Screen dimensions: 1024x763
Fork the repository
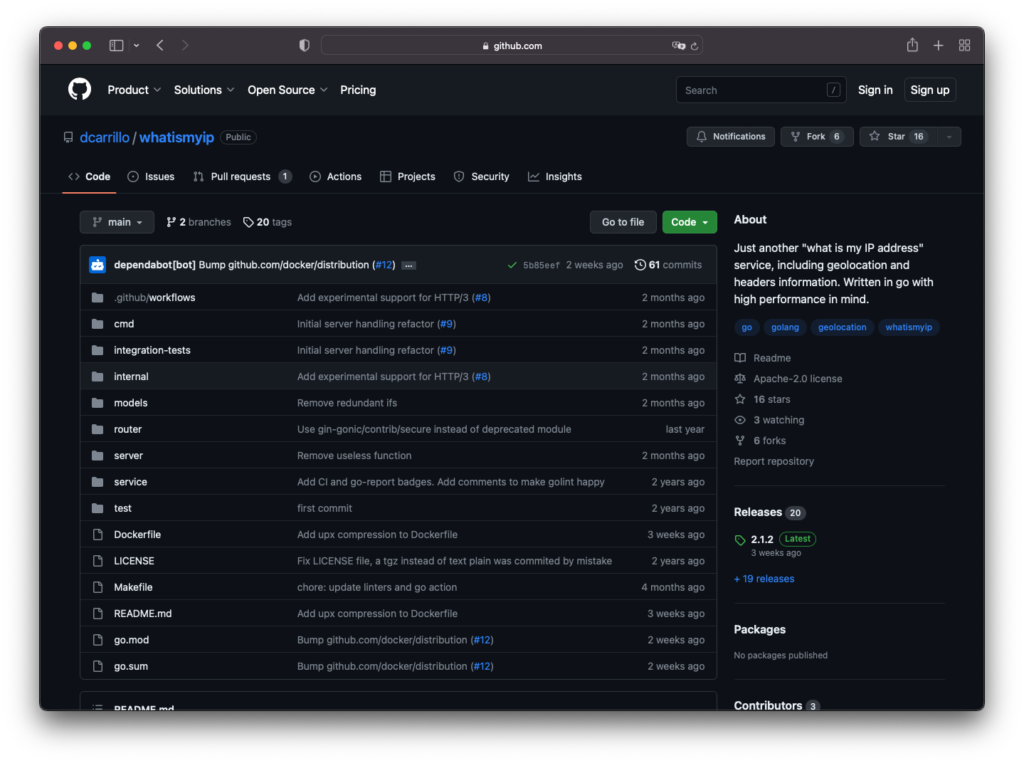click(817, 137)
